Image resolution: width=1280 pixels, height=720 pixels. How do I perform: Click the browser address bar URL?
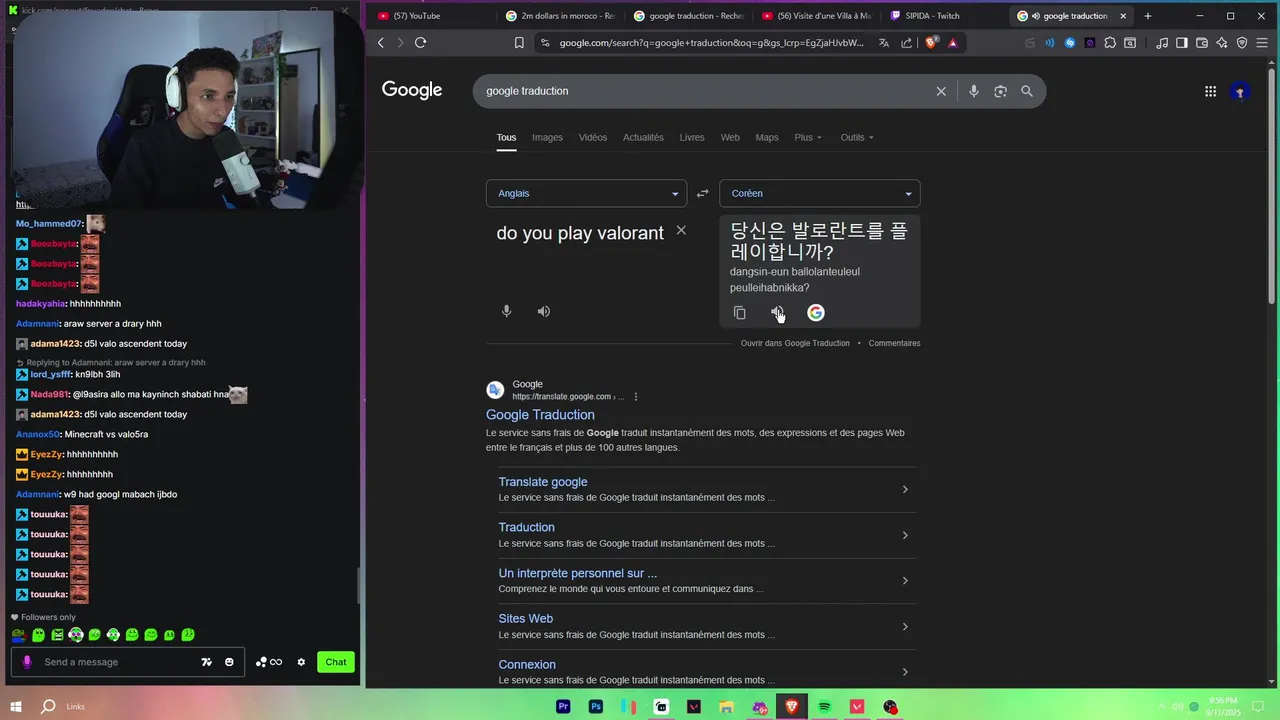click(711, 43)
